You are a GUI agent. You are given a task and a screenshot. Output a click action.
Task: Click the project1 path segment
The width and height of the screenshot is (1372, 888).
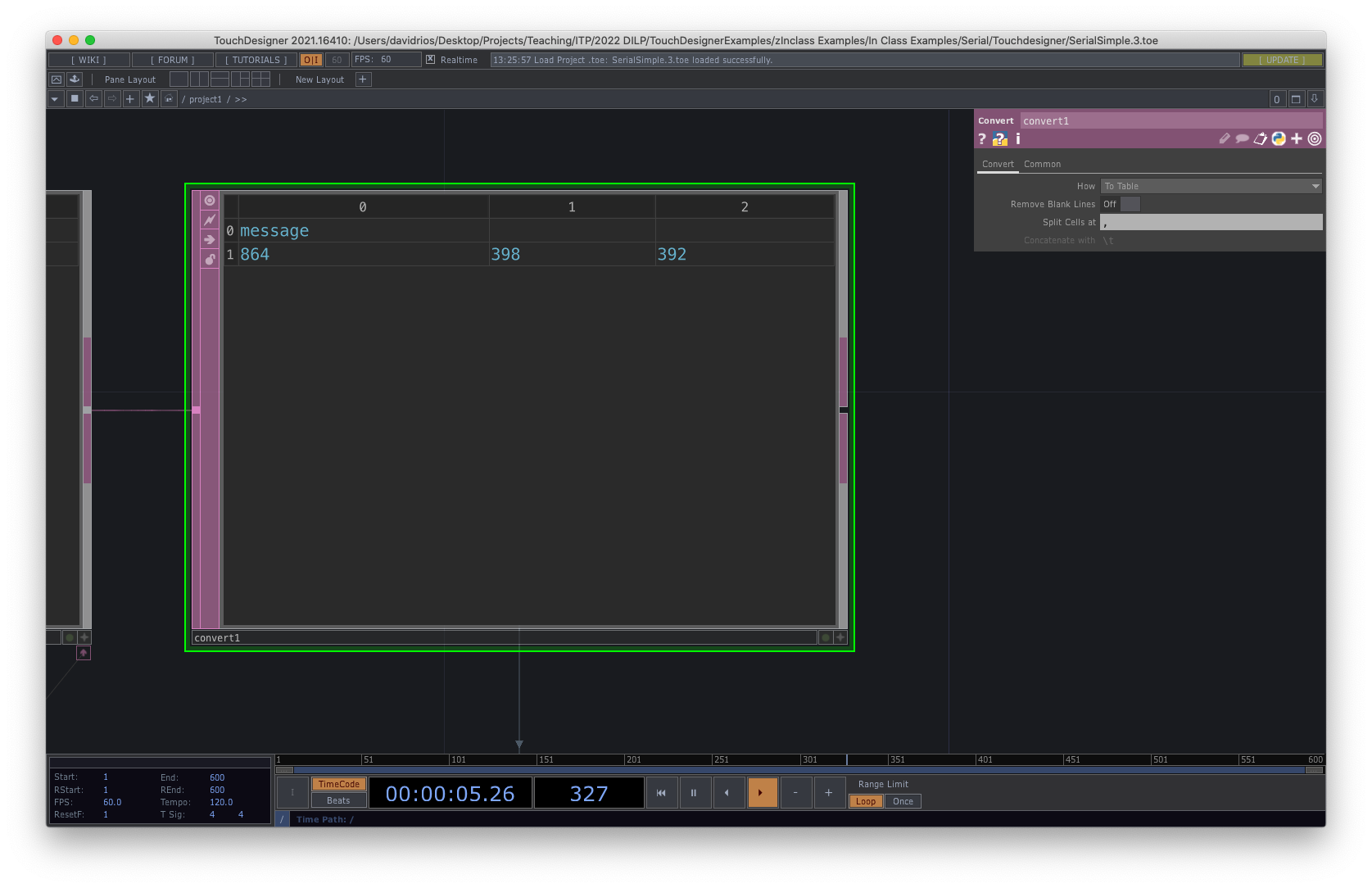tap(206, 100)
